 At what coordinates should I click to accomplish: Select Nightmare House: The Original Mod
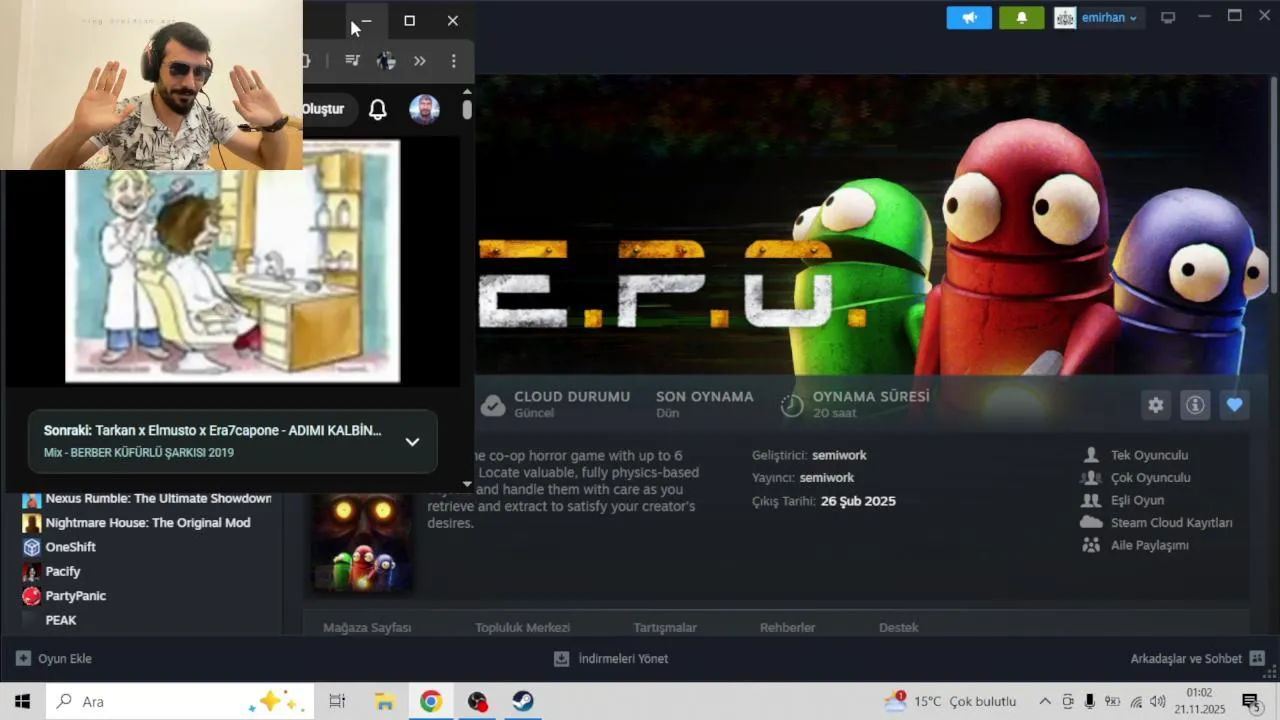(147, 523)
